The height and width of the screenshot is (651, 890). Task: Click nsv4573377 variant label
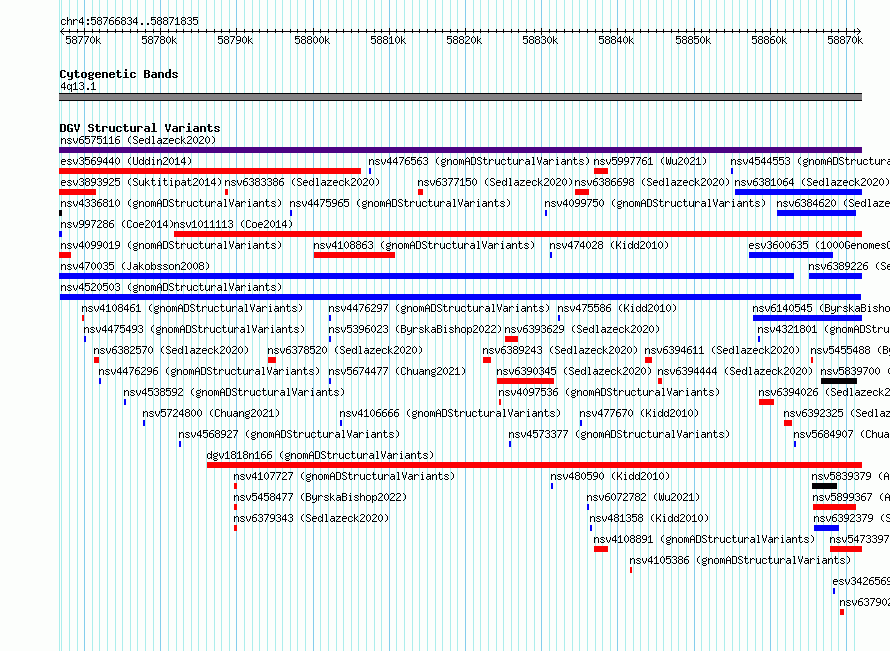pos(619,434)
